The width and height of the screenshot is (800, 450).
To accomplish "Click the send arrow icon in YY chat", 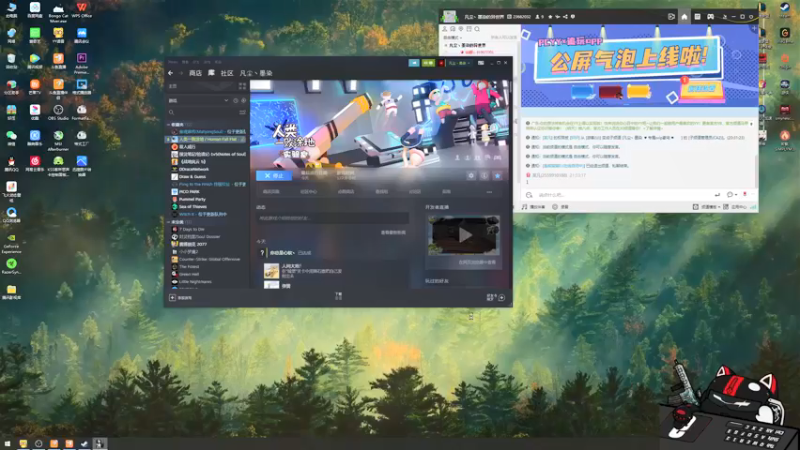I will (x=717, y=194).
